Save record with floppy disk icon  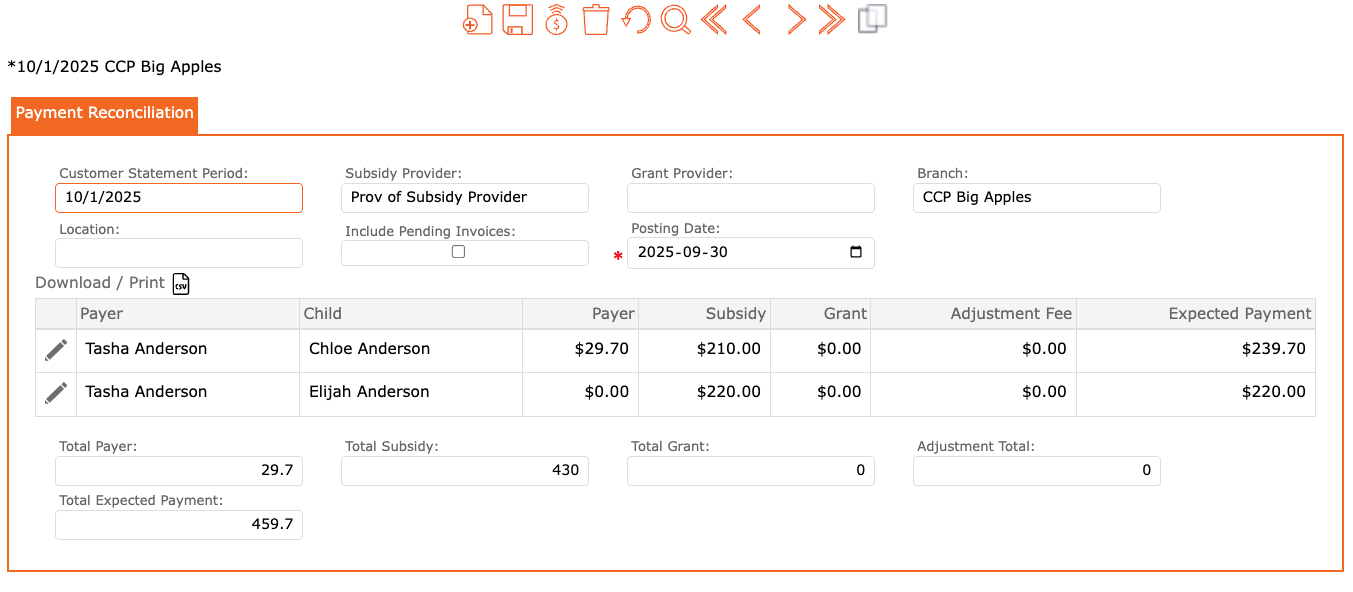point(517,20)
